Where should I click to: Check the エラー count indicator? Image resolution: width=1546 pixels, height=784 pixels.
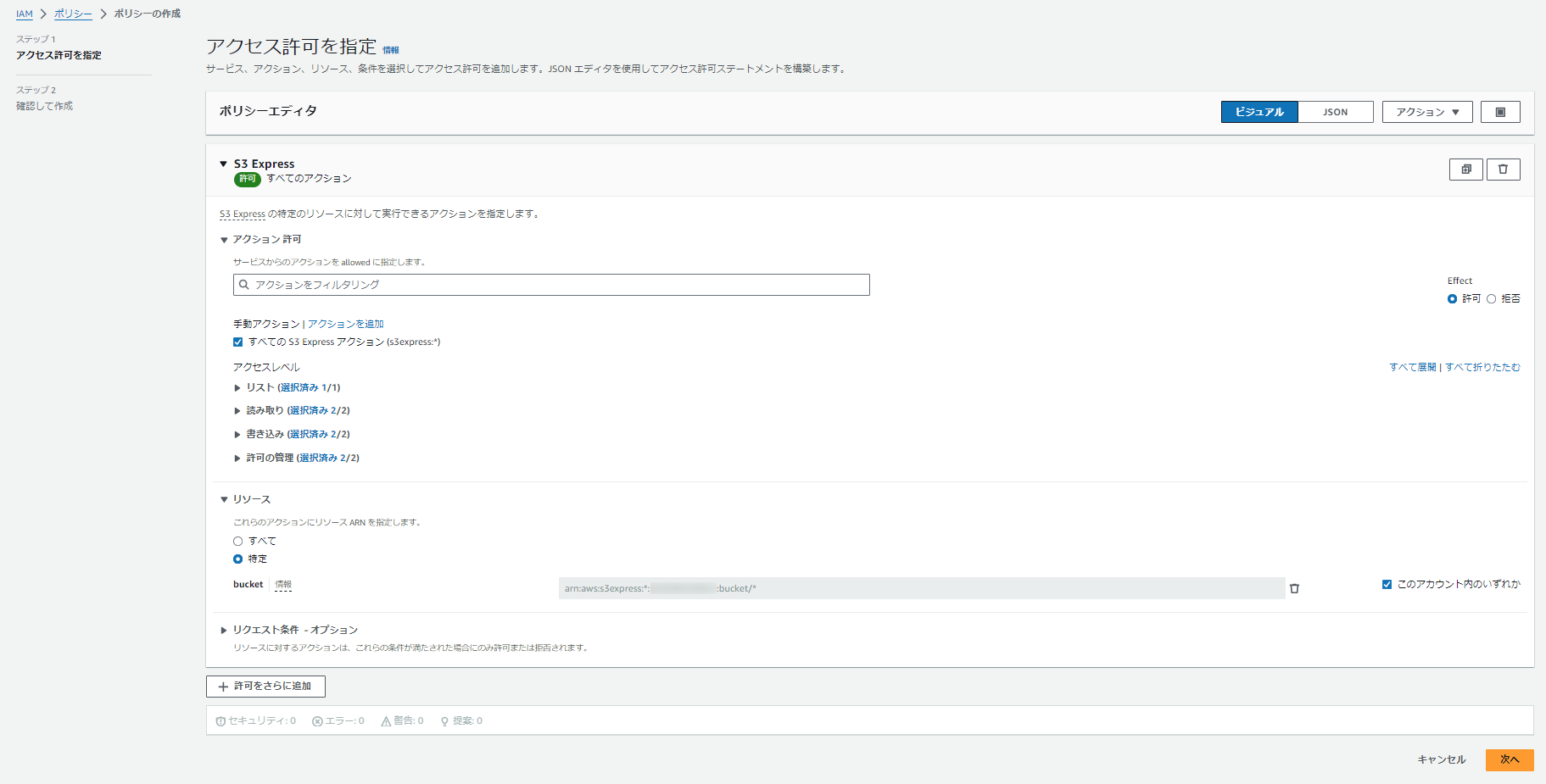[x=338, y=721]
